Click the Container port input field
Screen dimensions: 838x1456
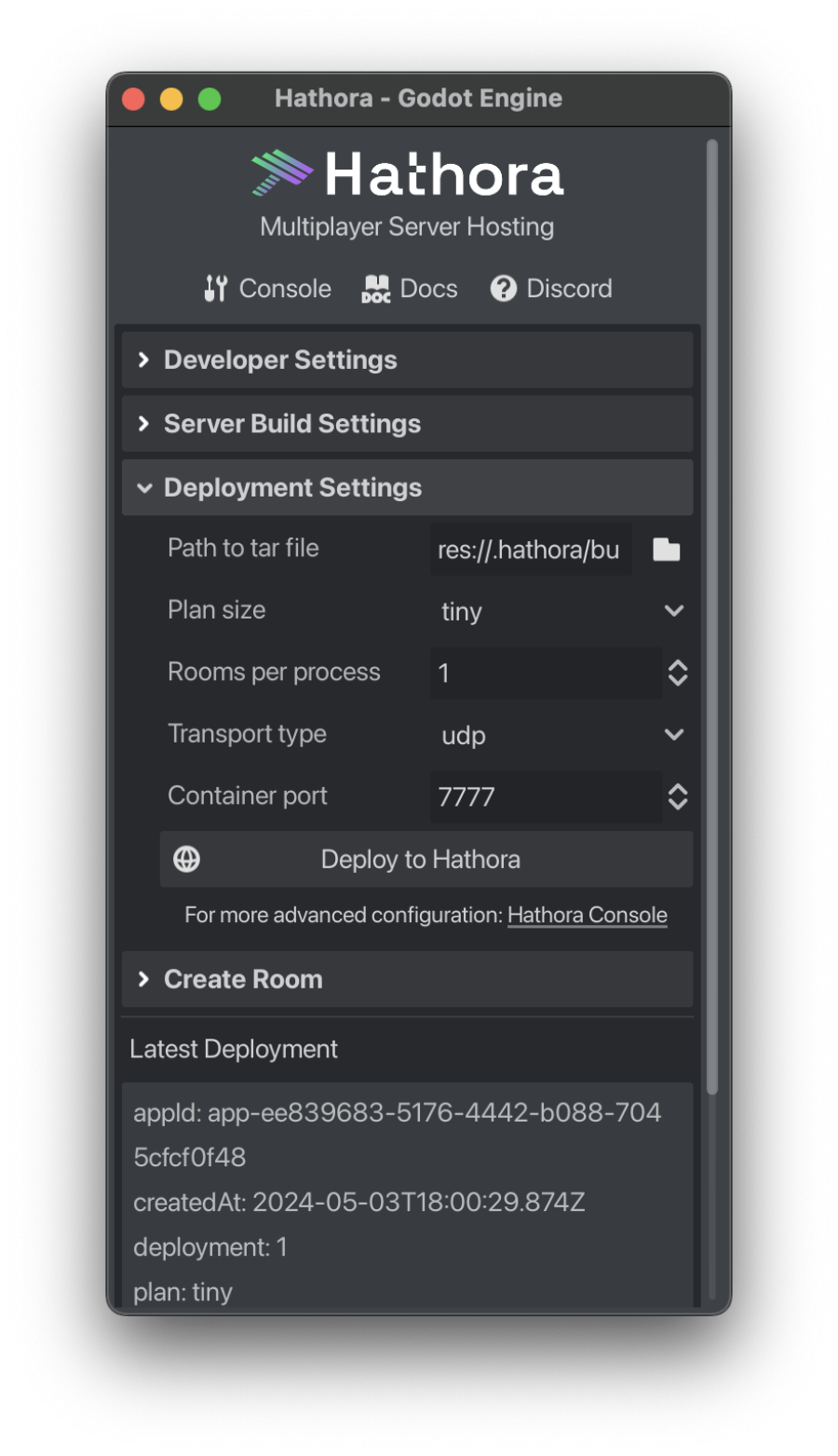click(546, 796)
